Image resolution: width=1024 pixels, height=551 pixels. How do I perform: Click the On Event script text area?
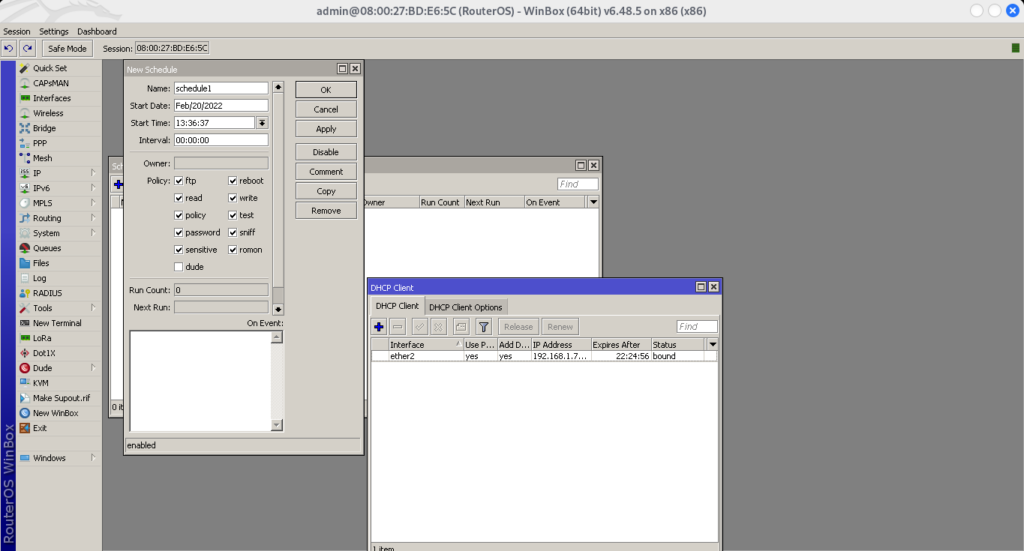pyautogui.click(x=200, y=381)
